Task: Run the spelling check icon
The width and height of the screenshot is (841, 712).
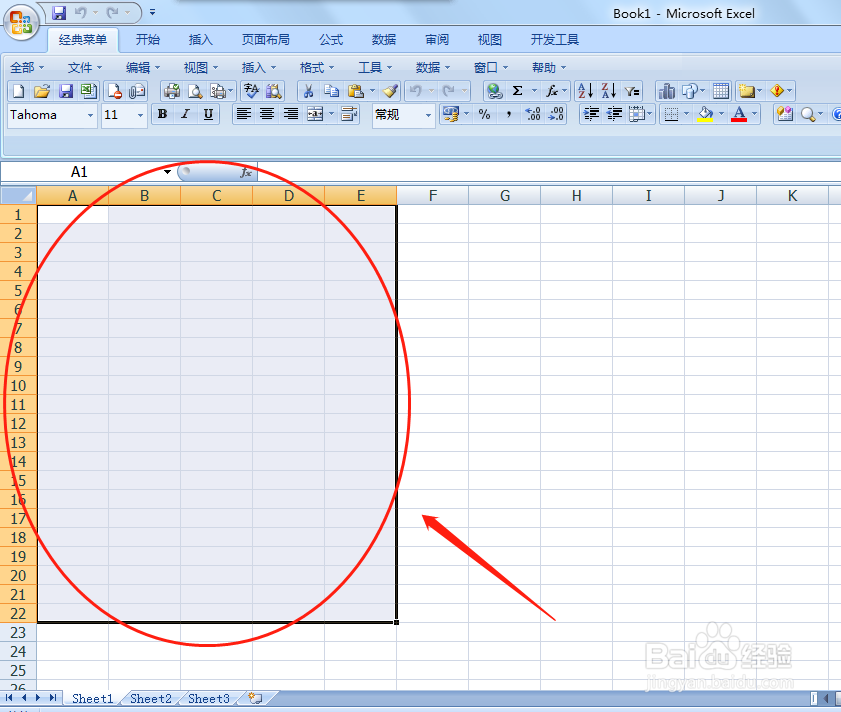Action: pyautogui.click(x=251, y=91)
